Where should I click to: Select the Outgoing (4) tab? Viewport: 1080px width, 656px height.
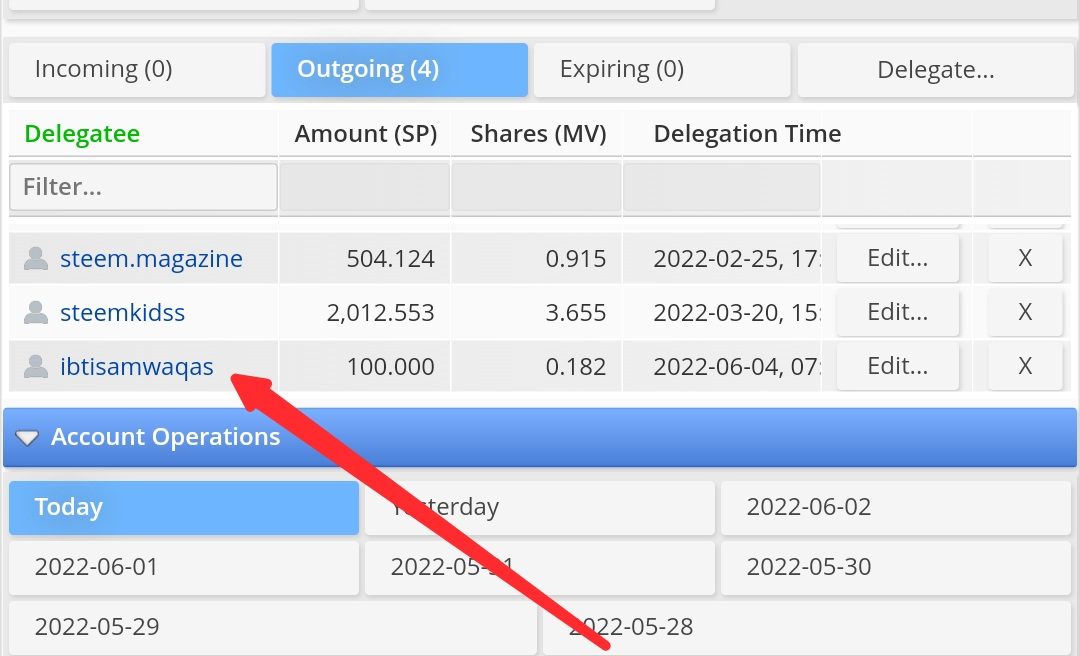(x=399, y=70)
